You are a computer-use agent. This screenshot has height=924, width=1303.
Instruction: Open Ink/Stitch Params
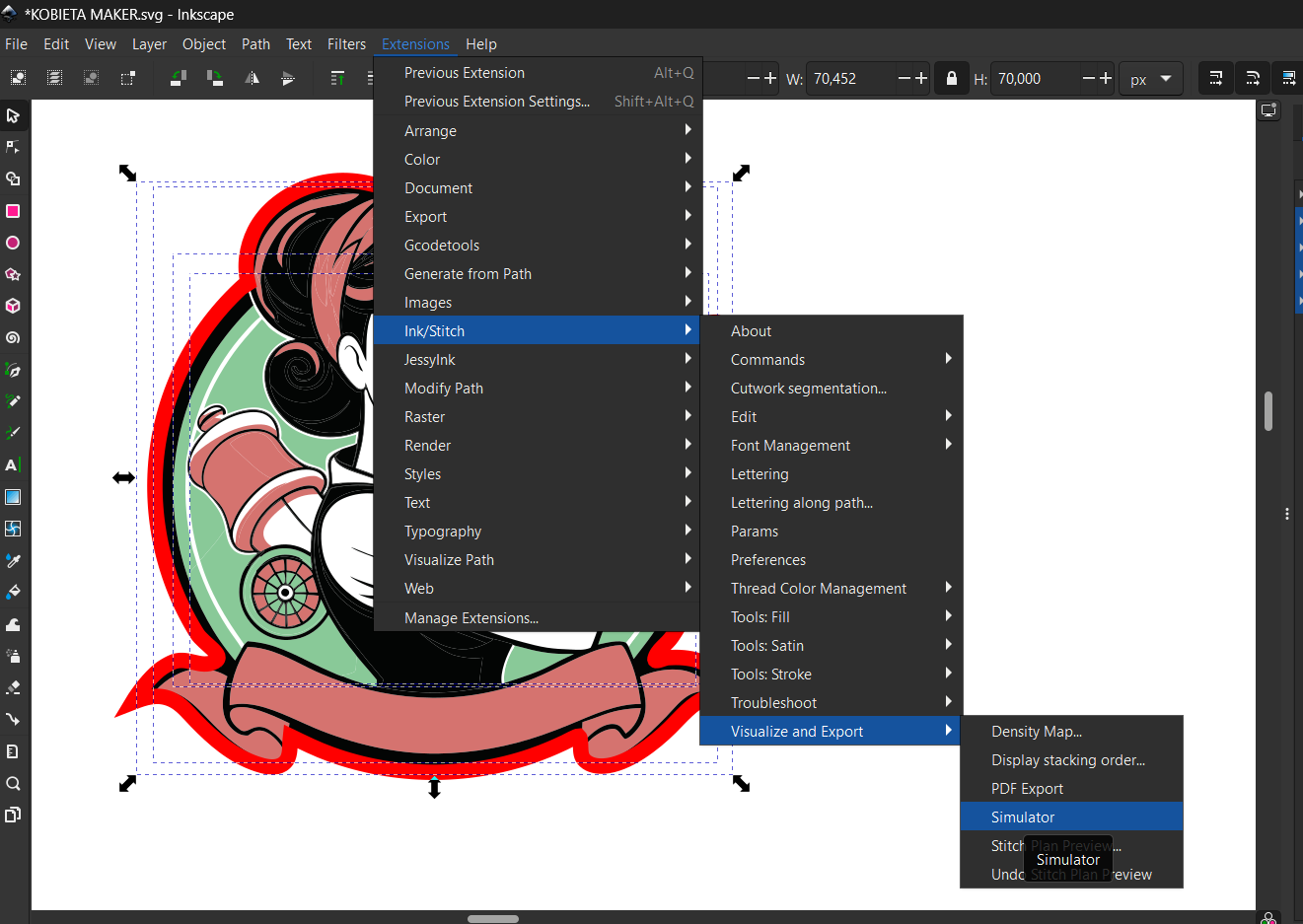point(831,531)
